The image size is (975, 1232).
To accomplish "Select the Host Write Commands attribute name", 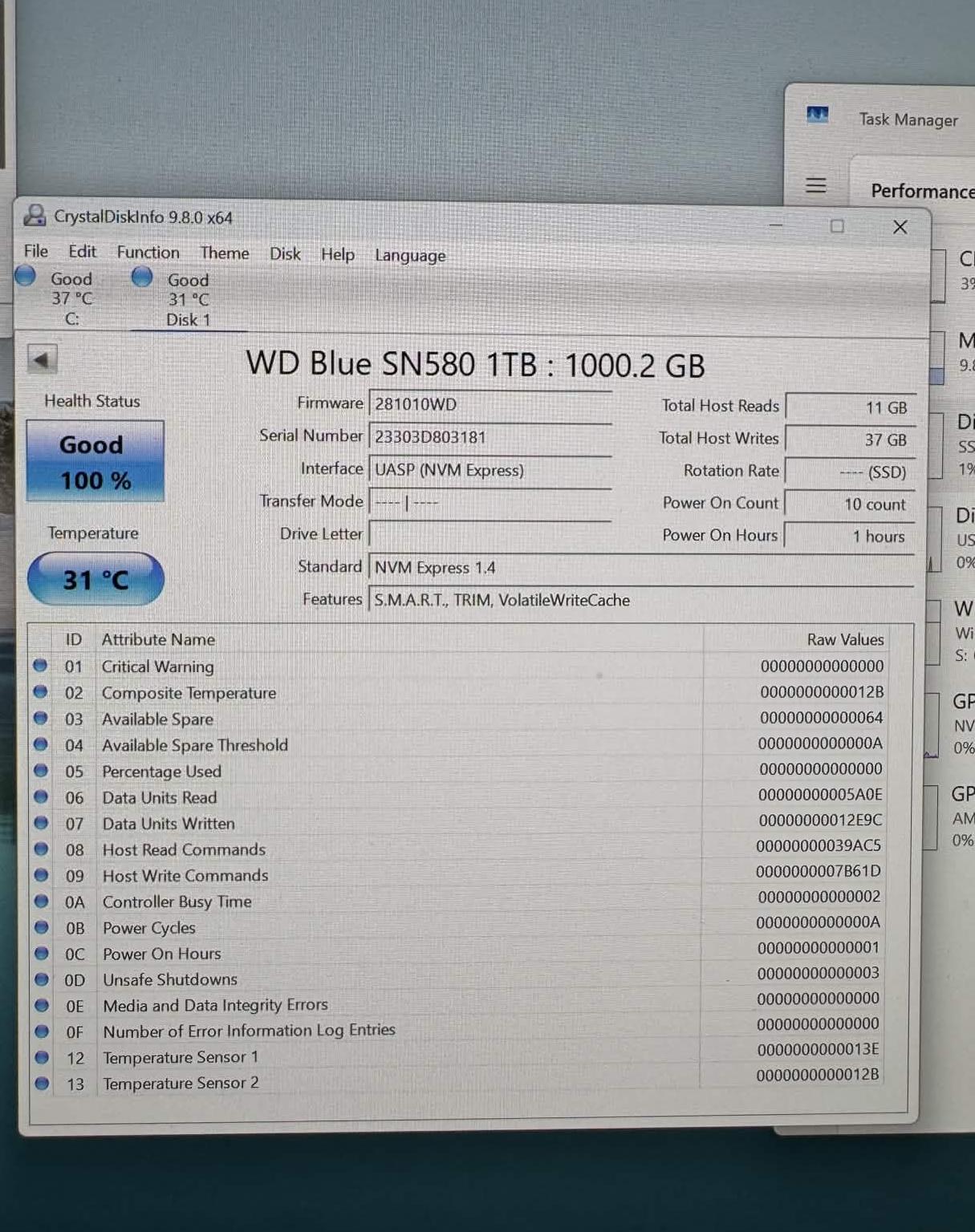I will point(185,875).
